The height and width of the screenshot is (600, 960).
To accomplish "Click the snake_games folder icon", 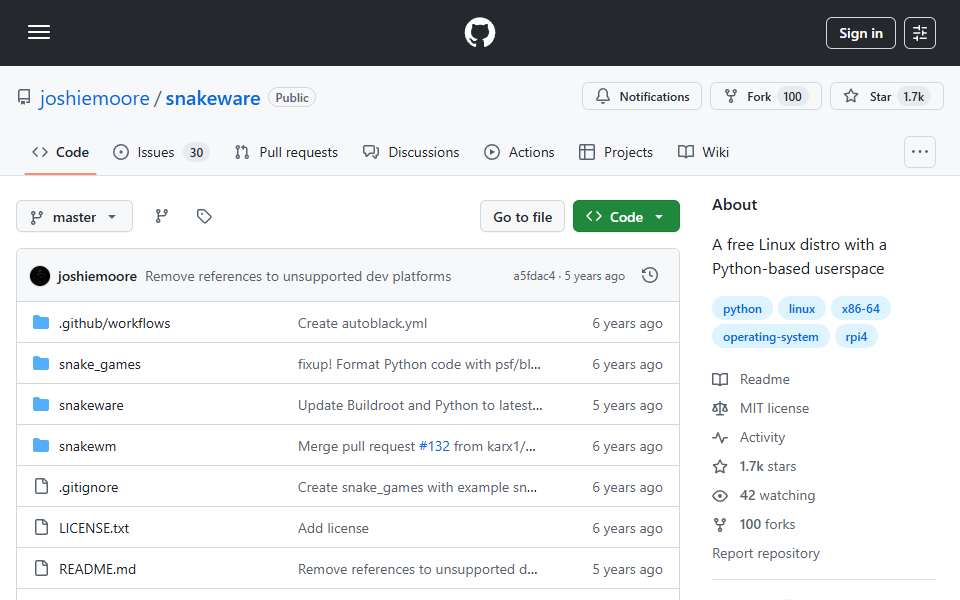I will (41, 363).
